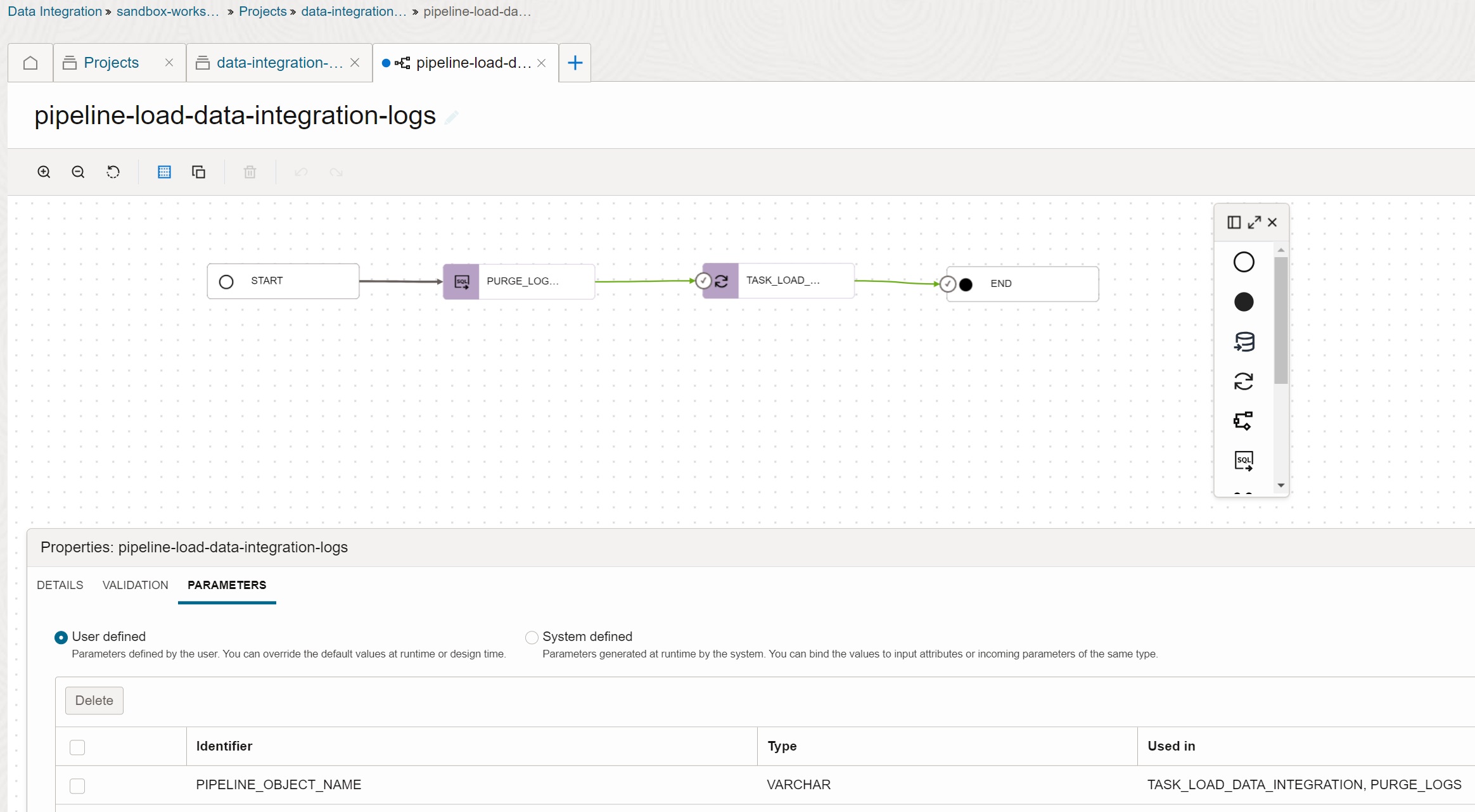Viewport: 1475px width, 812px height.
Task: Select the PURGE_LOG SQL node on canvas
Action: point(519,281)
